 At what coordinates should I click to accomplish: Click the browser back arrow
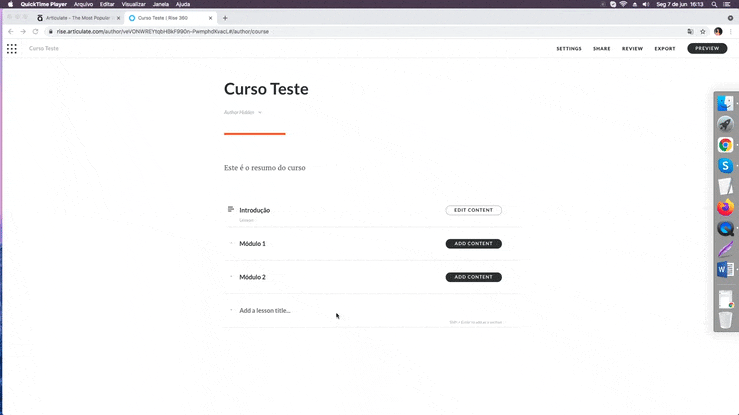tap(10, 31)
